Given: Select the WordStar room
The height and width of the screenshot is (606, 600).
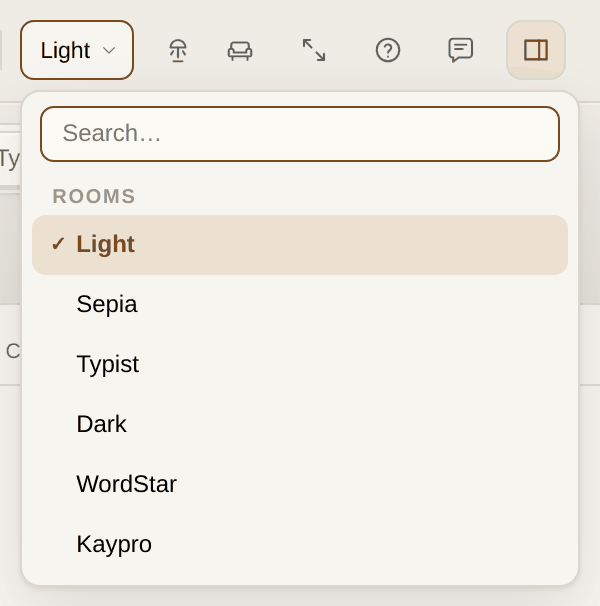Looking at the screenshot, I should pos(300,484).
